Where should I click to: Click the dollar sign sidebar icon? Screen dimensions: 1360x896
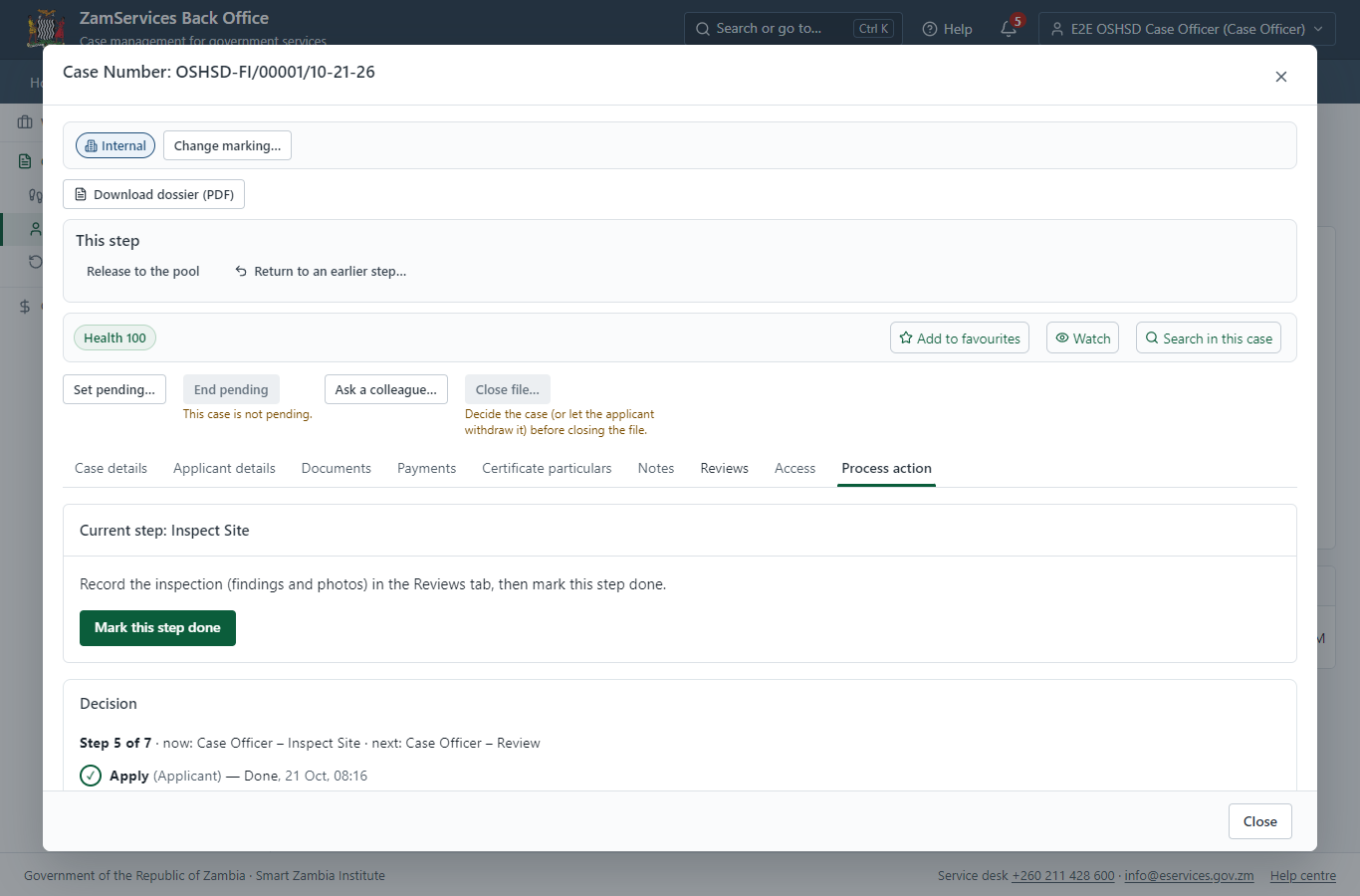click(x=25, y=307)
